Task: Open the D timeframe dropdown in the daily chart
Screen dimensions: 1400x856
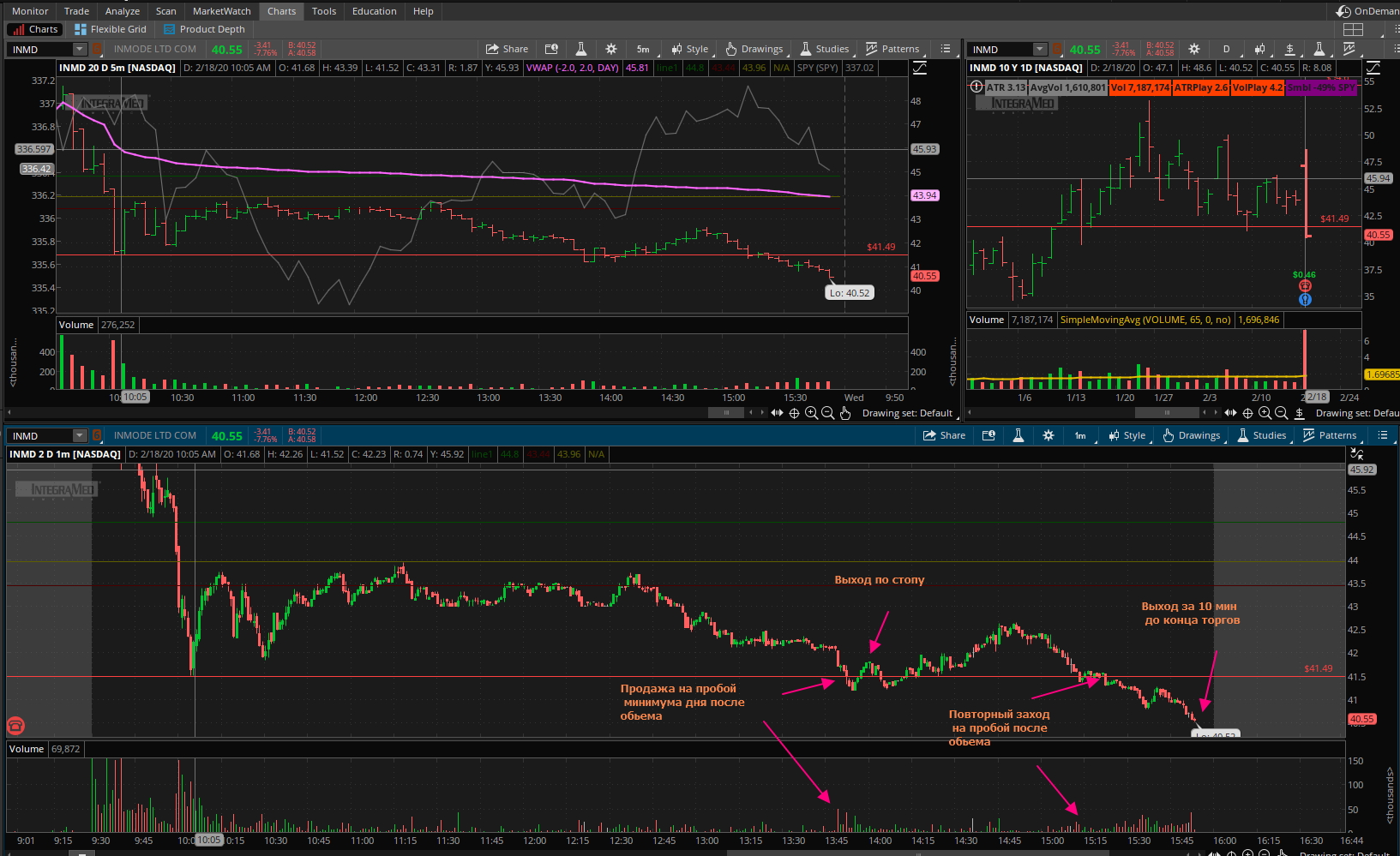Action: click(1226, 49)
